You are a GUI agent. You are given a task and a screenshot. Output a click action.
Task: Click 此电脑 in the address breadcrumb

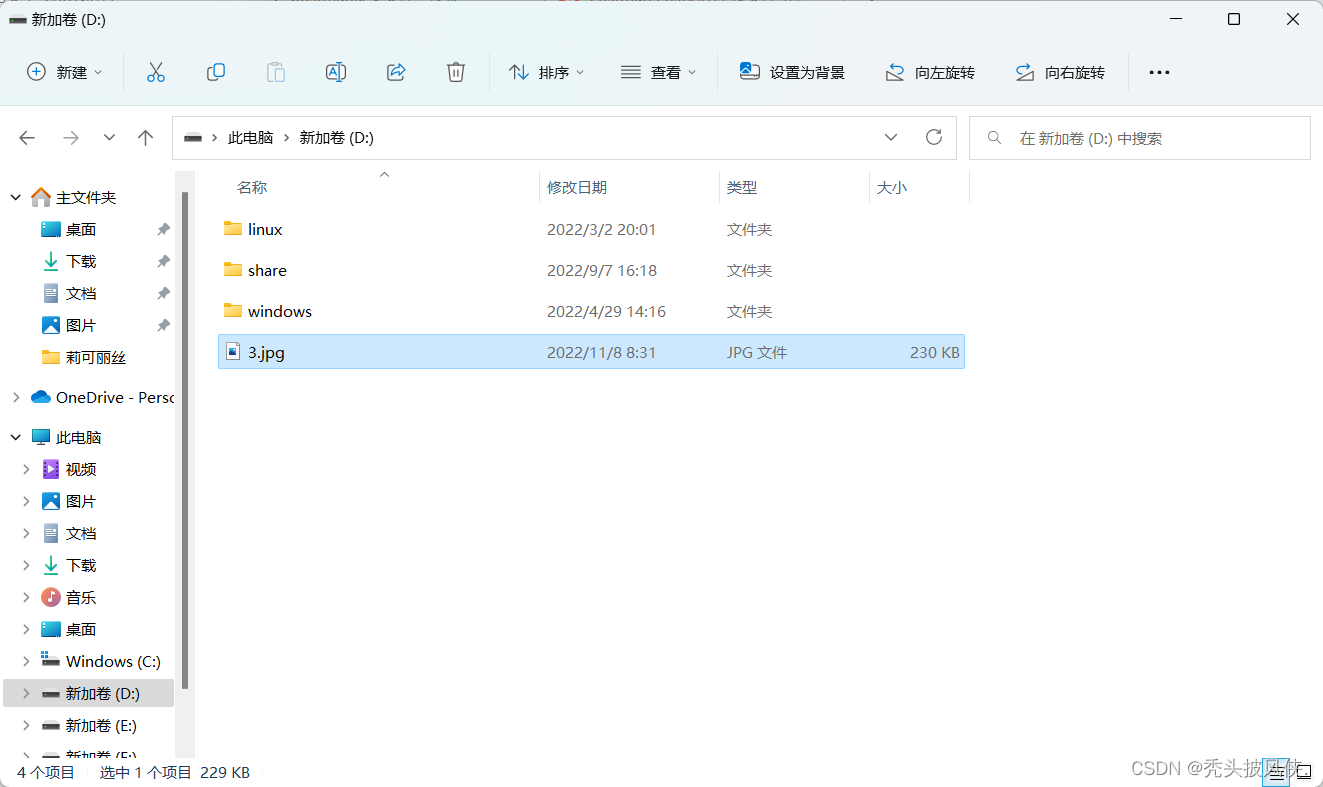tap(250, 138)
